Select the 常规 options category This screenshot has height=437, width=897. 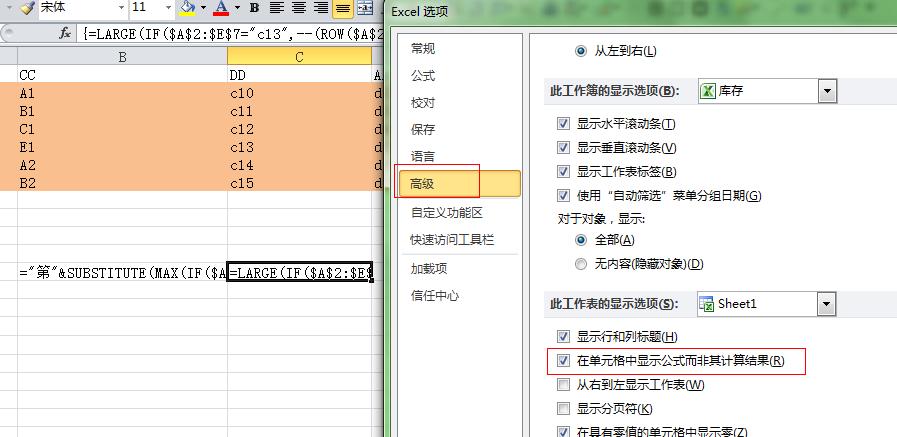tap(423, 49)
